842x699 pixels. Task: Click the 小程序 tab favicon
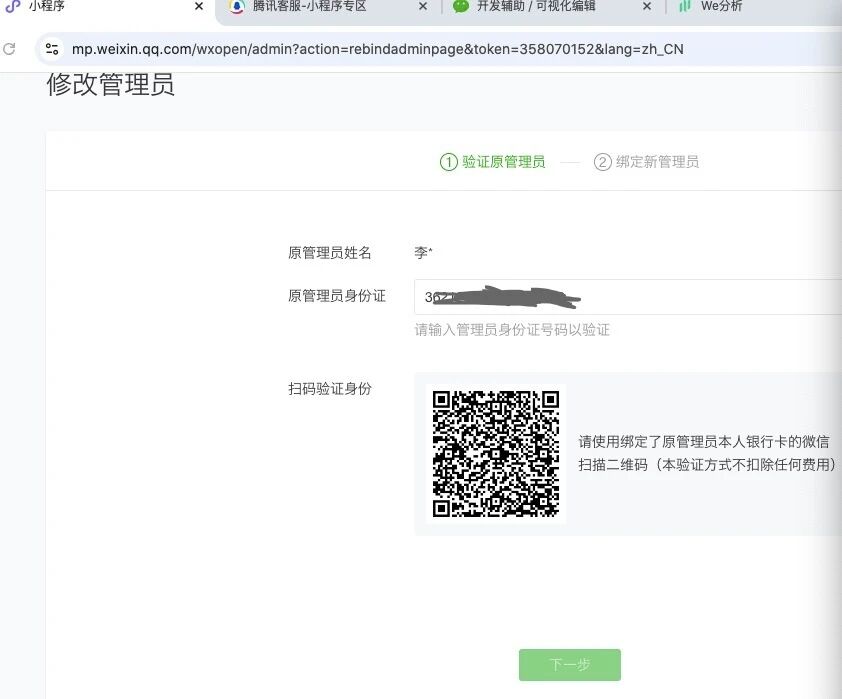[13, 6]
